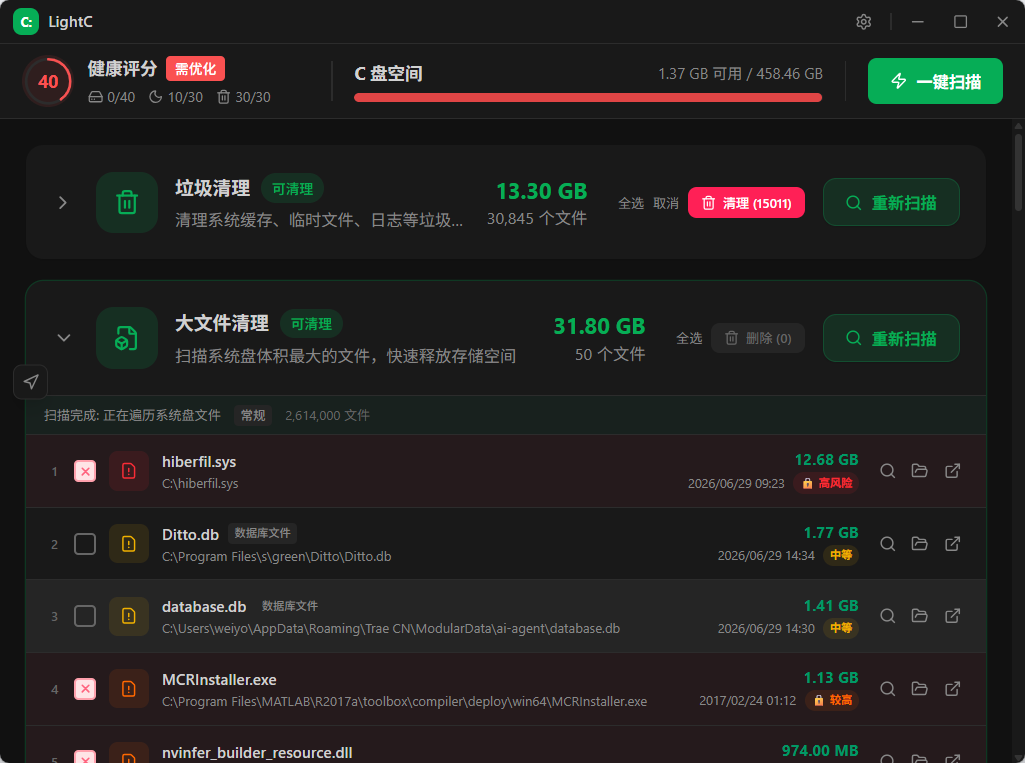Click the 2,614,000 文件 count text
Image resolution: width=1025 pixels, height=763 pixels.
coord(328,416)
